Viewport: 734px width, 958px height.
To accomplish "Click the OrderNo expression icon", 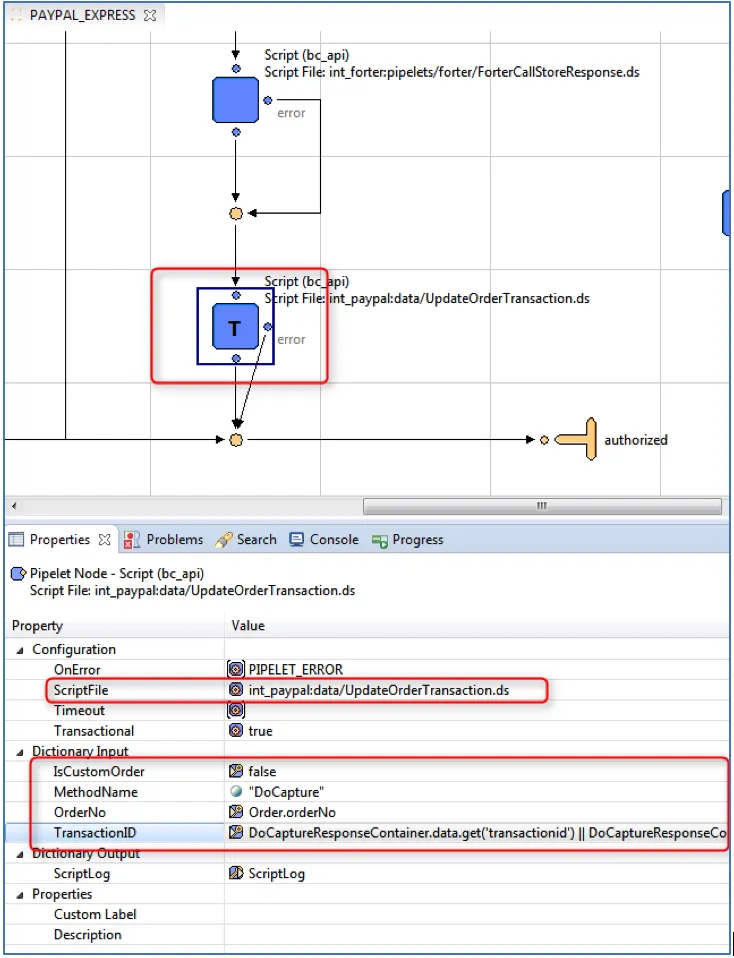I will pos(236,812).
